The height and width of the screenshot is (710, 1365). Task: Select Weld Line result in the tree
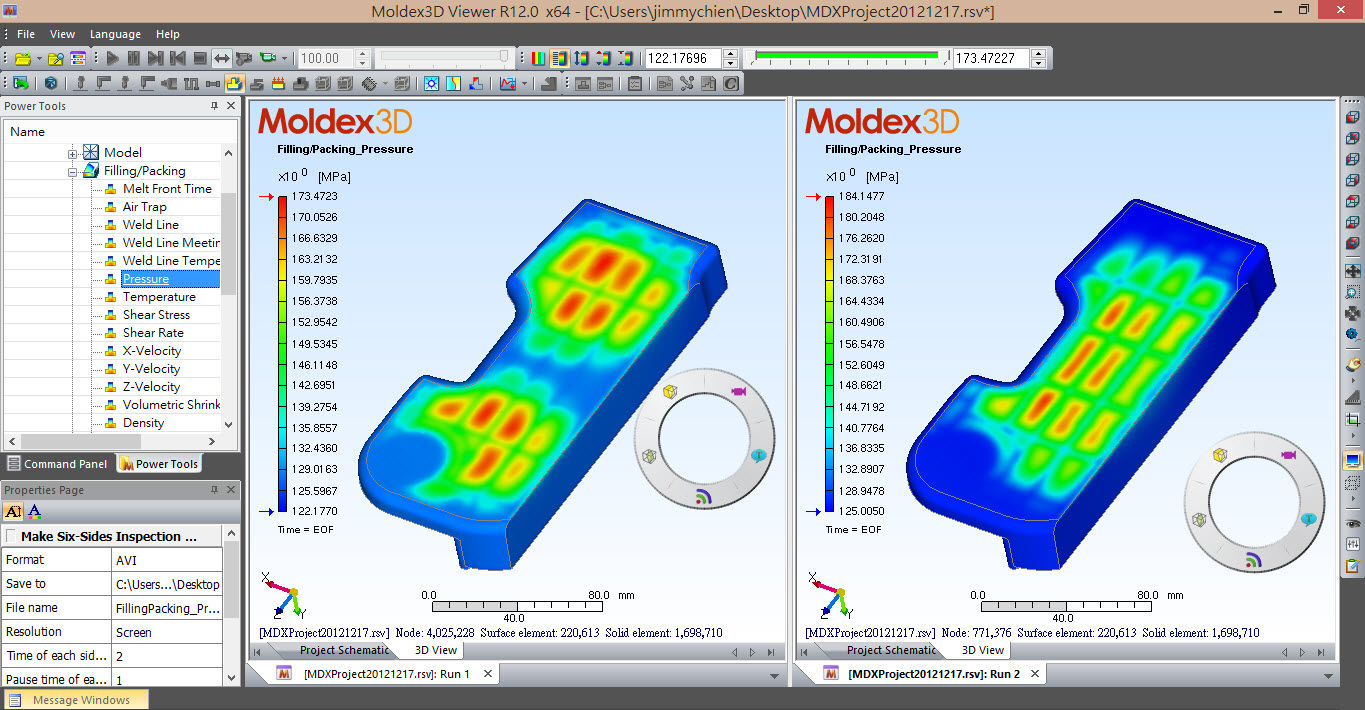click(151, 225)
